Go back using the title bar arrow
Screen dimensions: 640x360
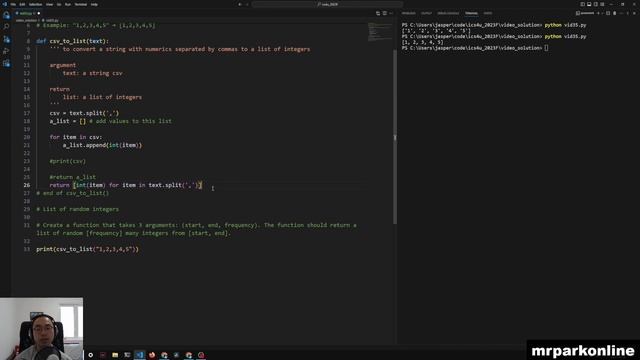(x=240, y=4)
